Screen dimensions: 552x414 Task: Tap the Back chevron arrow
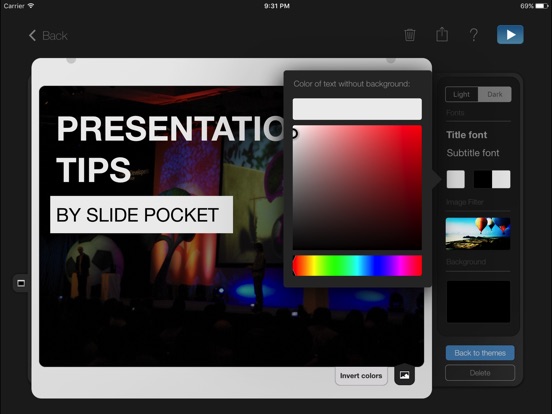(x=32, y=35)
